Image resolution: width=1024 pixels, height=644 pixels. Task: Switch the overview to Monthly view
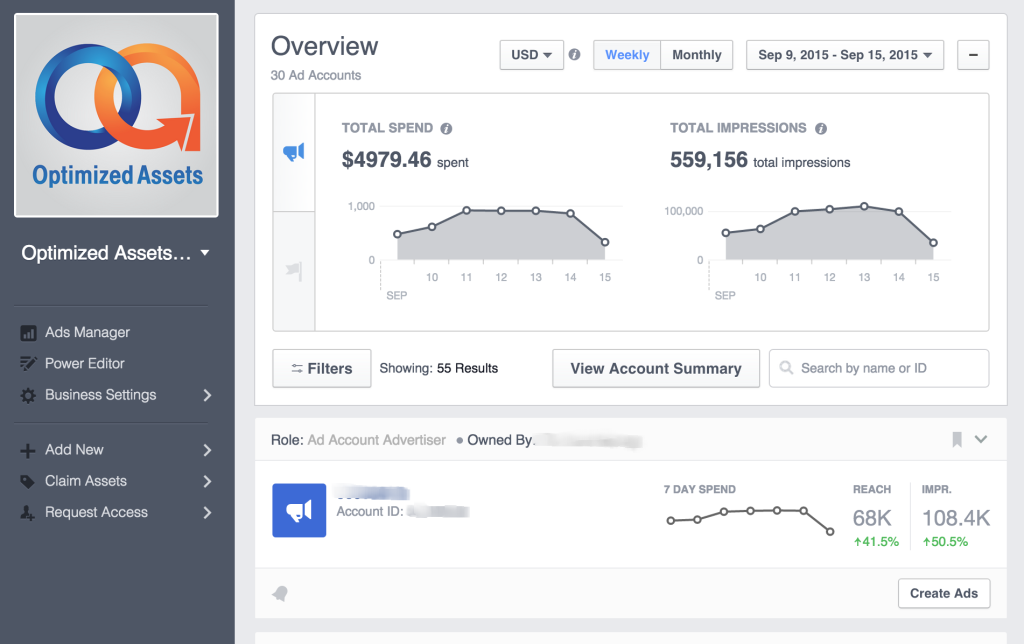(697, 55)
